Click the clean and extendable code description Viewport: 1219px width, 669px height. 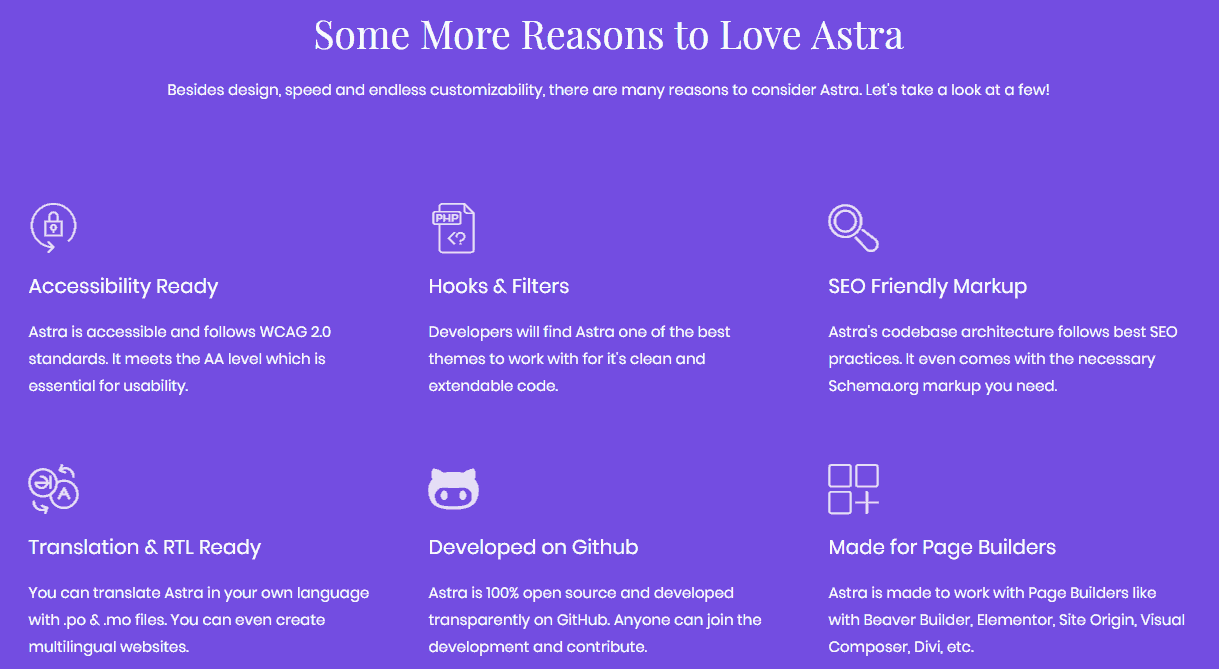(579, 358)
